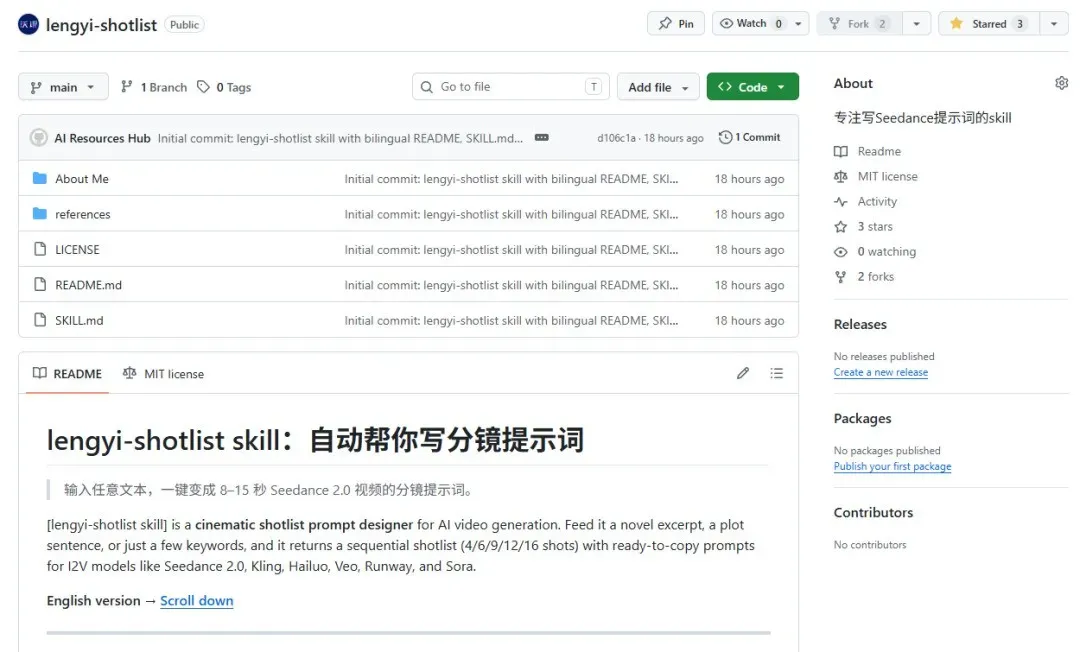The height and width of the screenshot is (652, 1080).
Task: Click Publish your first package
Action: 893,466
